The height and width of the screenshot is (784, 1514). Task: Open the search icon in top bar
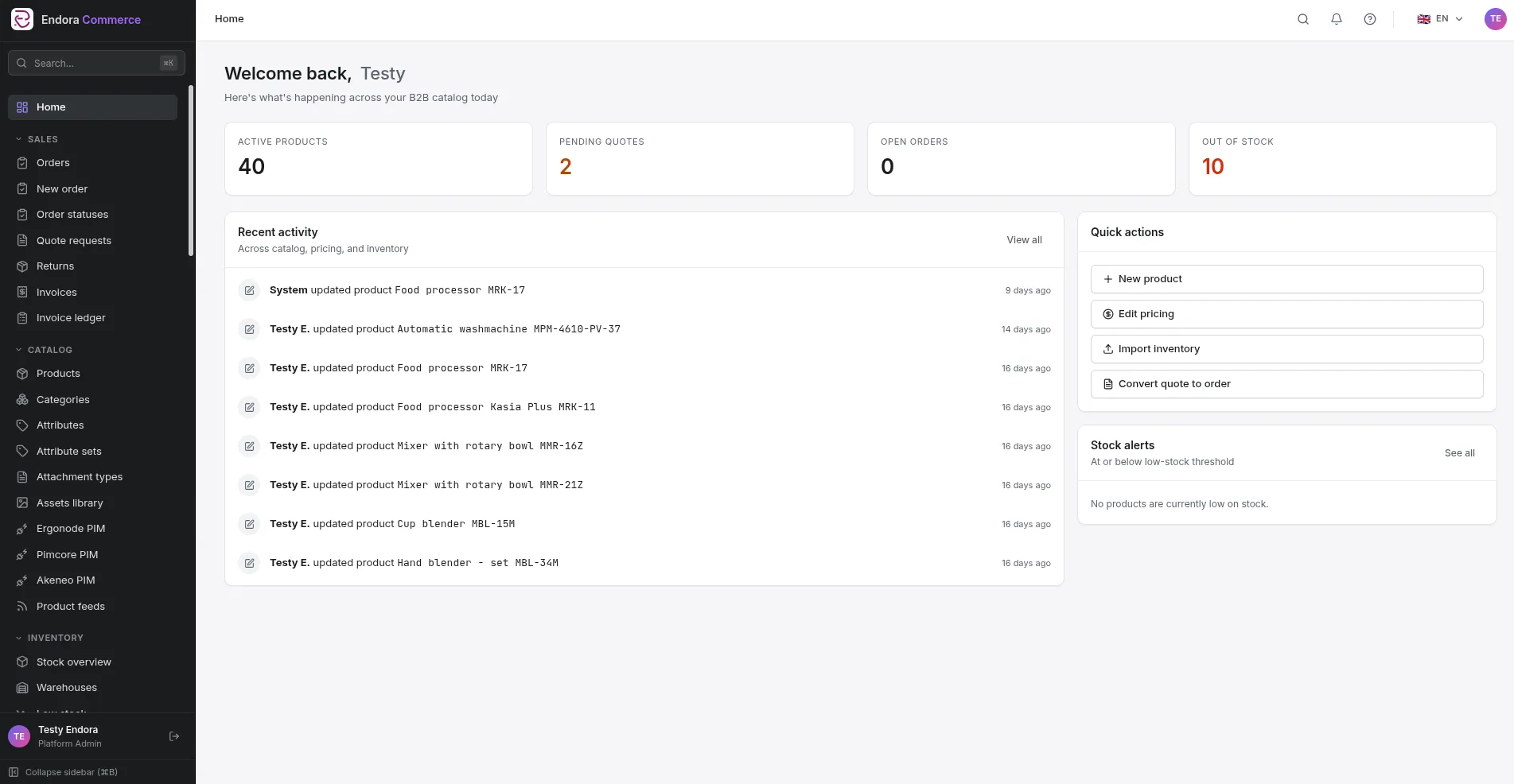[x=1303, y=19]
